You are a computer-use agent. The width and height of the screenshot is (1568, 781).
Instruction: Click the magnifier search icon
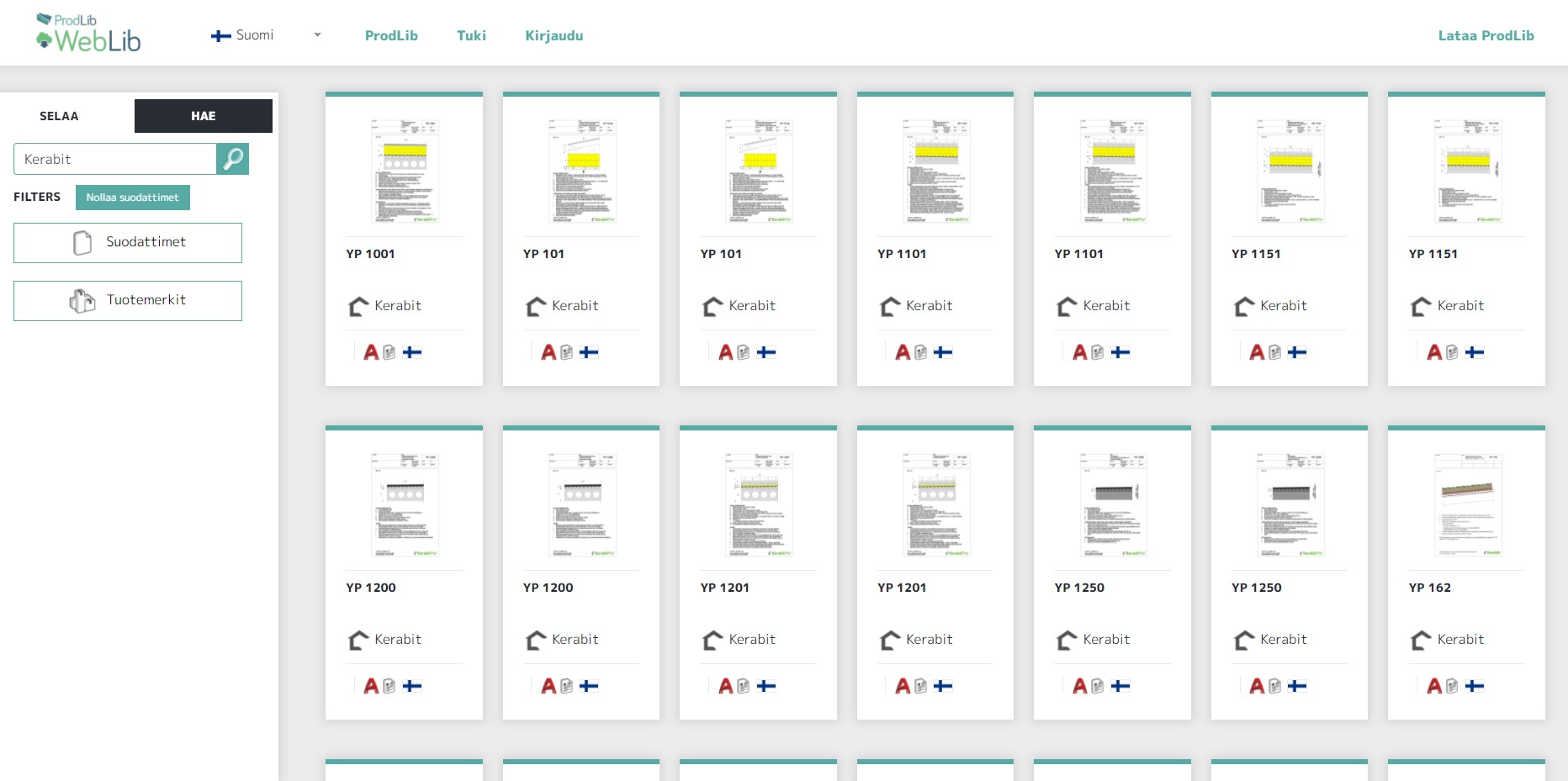pyautogui.click(x=233, y=159)
